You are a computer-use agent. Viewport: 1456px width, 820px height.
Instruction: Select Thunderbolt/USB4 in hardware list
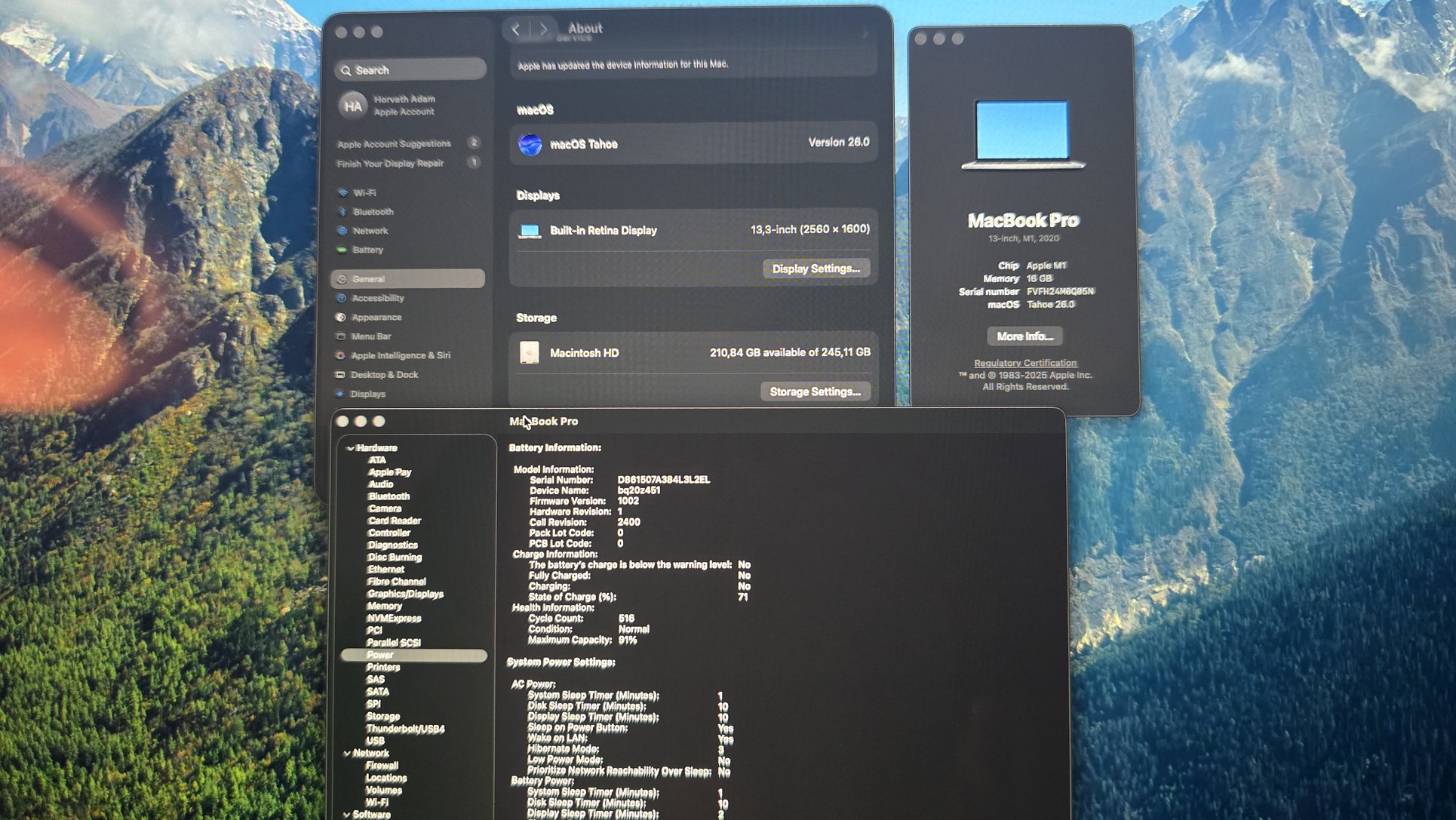tap(405, 729)
